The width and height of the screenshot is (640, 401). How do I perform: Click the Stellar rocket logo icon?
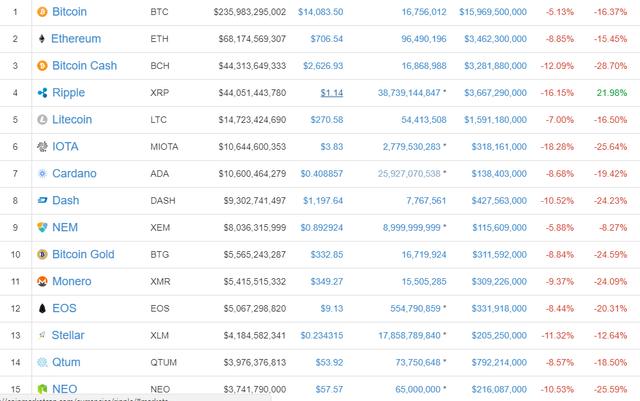pos(42,335)
